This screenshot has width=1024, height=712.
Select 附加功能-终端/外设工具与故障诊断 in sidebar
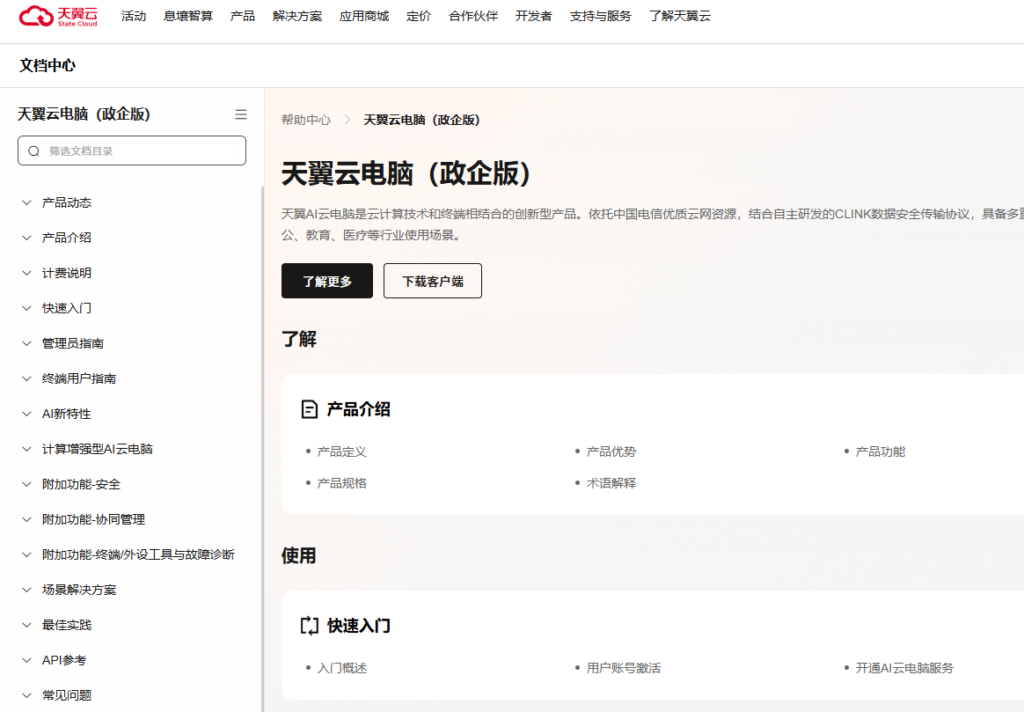(x=138, y=555)
